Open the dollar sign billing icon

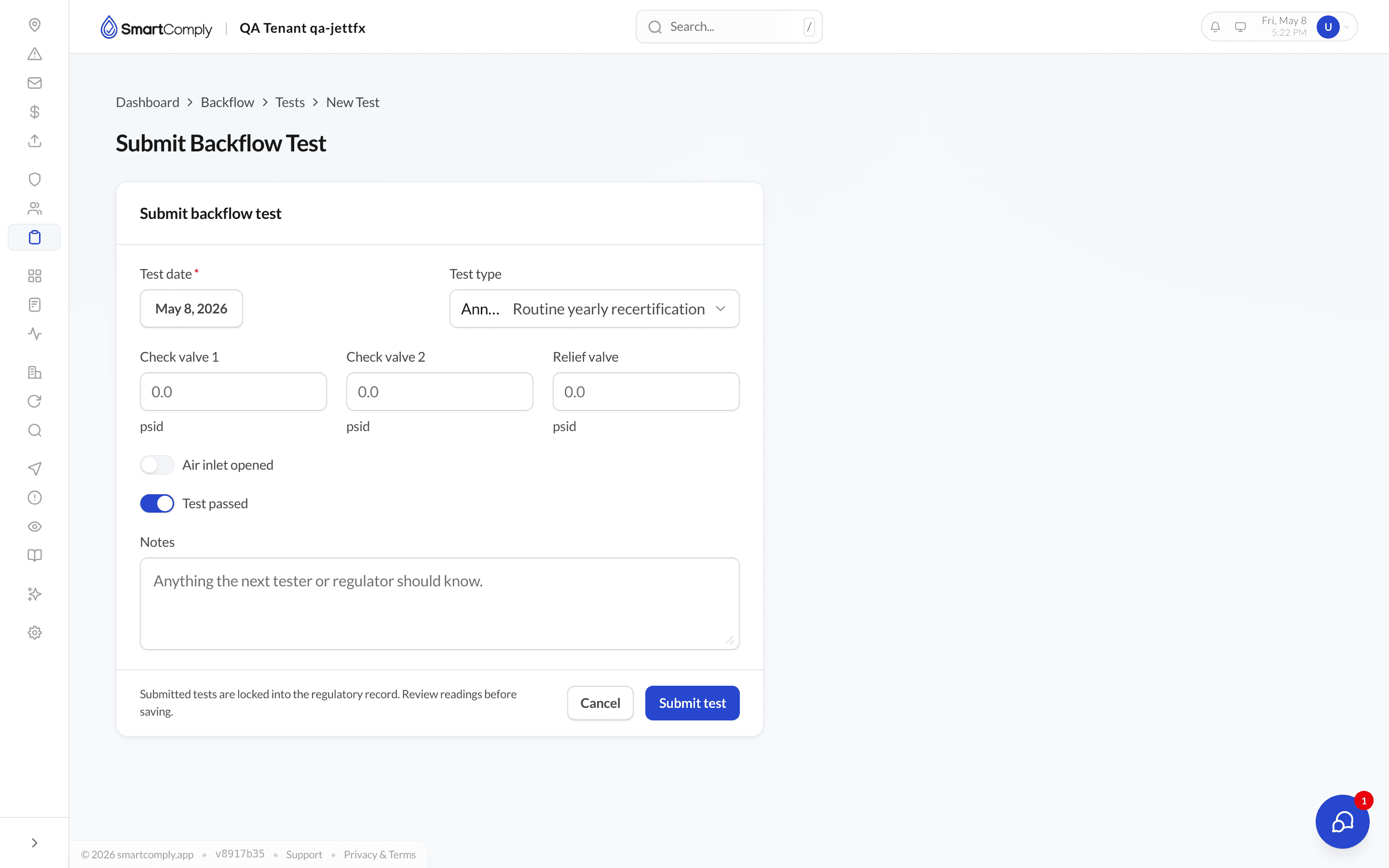[34, 111]
